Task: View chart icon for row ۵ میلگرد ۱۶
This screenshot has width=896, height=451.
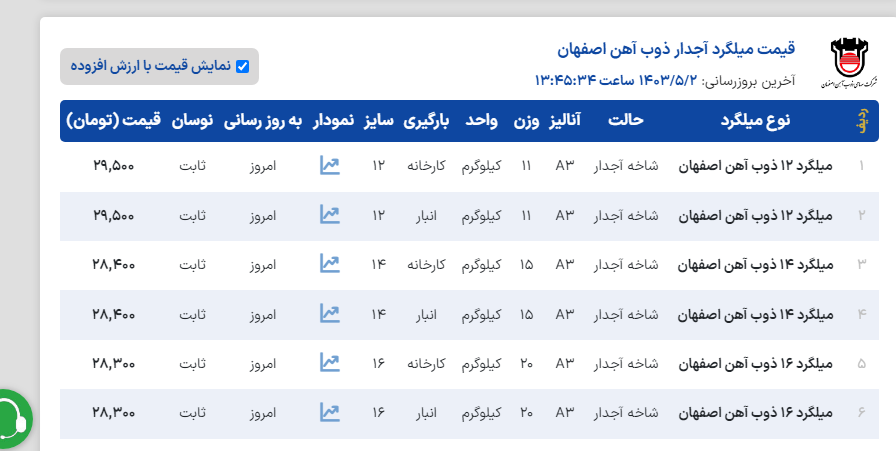Action: point(330,362)
